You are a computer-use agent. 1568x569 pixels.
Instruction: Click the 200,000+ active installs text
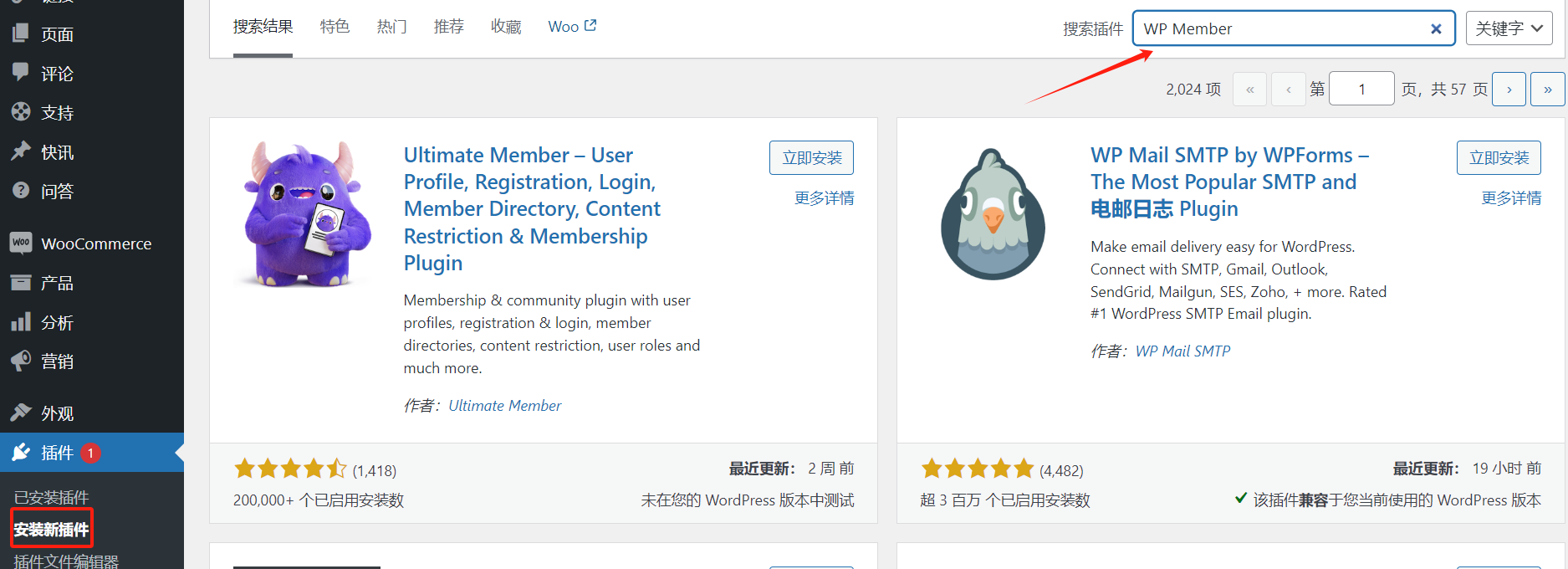point(319,500)
